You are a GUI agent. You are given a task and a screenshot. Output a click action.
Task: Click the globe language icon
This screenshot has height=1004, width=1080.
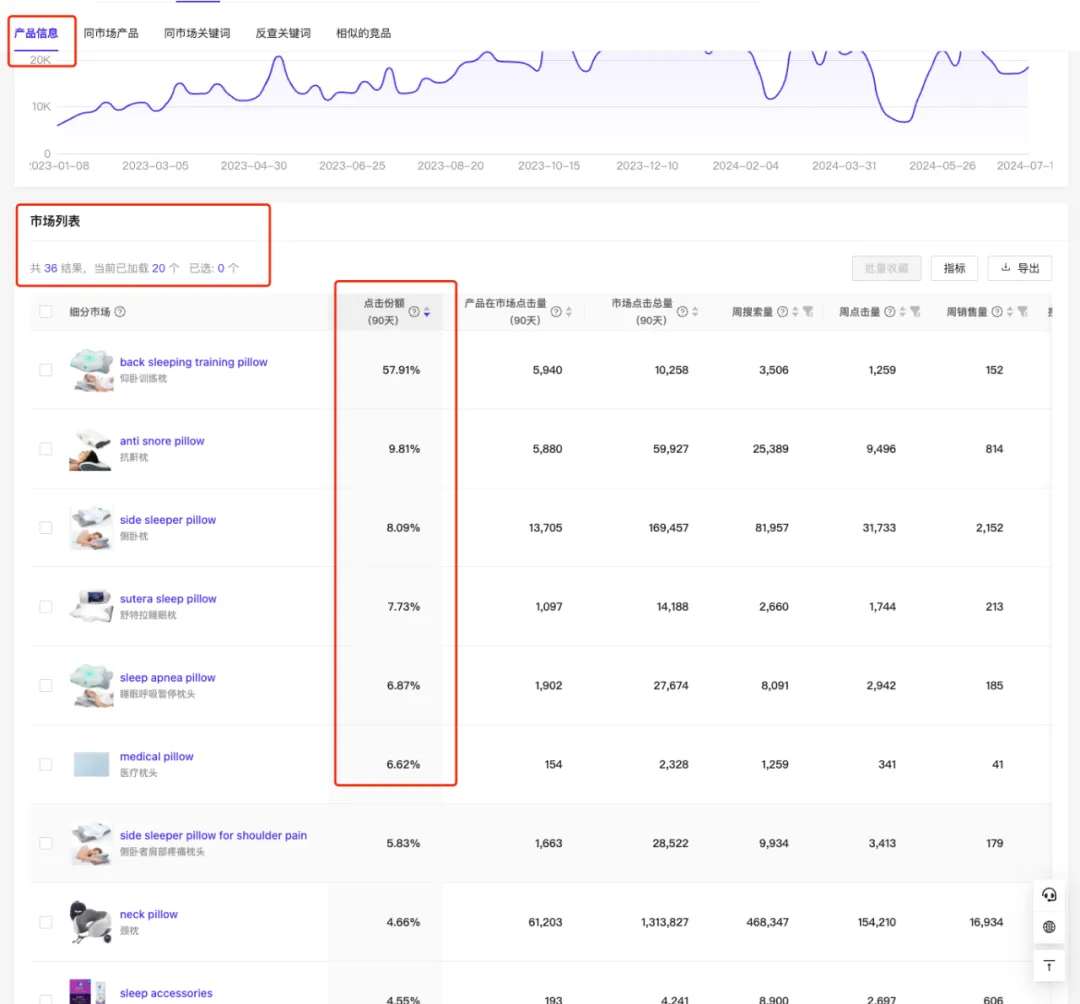point(1049,927)
